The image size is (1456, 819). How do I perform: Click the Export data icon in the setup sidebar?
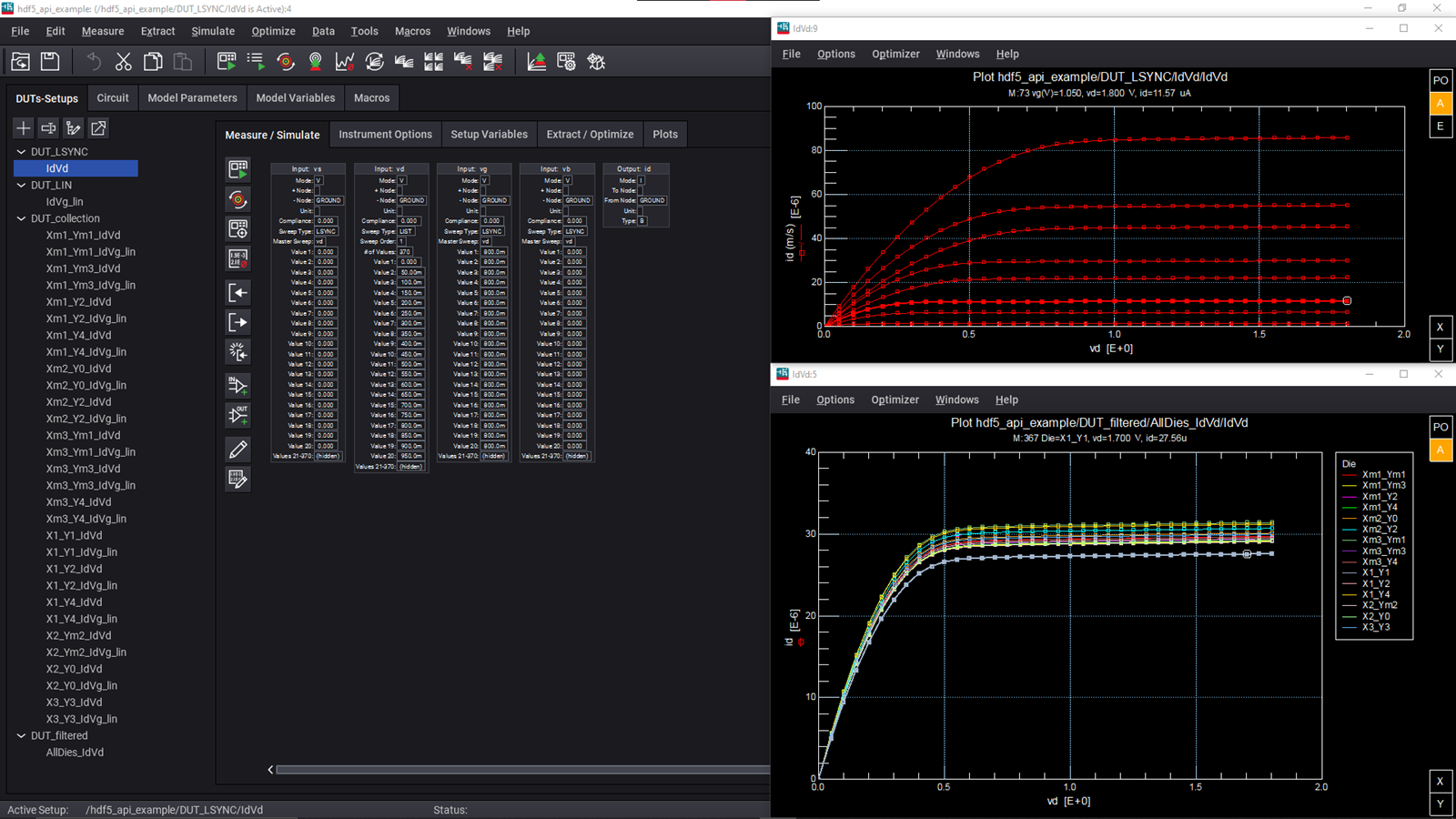click(x=238, y=322)
